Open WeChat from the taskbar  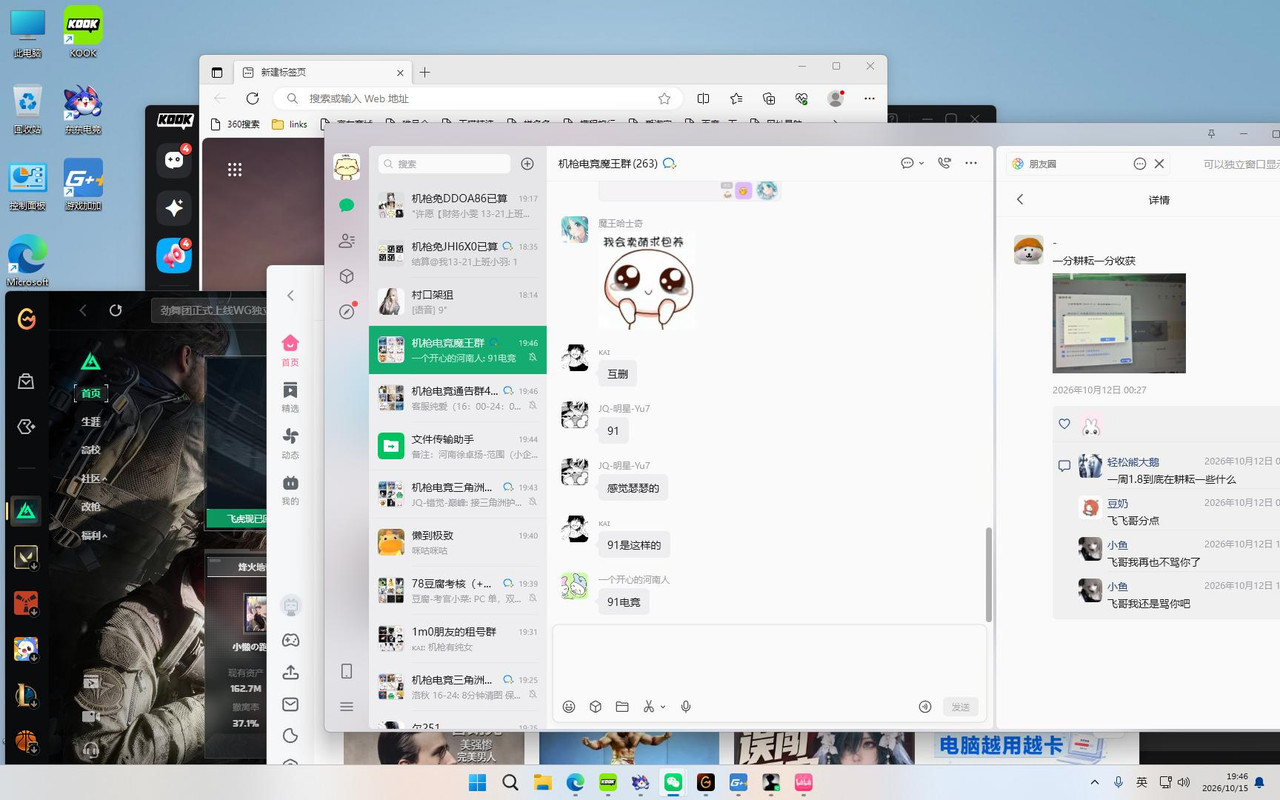tap(673, 782)
